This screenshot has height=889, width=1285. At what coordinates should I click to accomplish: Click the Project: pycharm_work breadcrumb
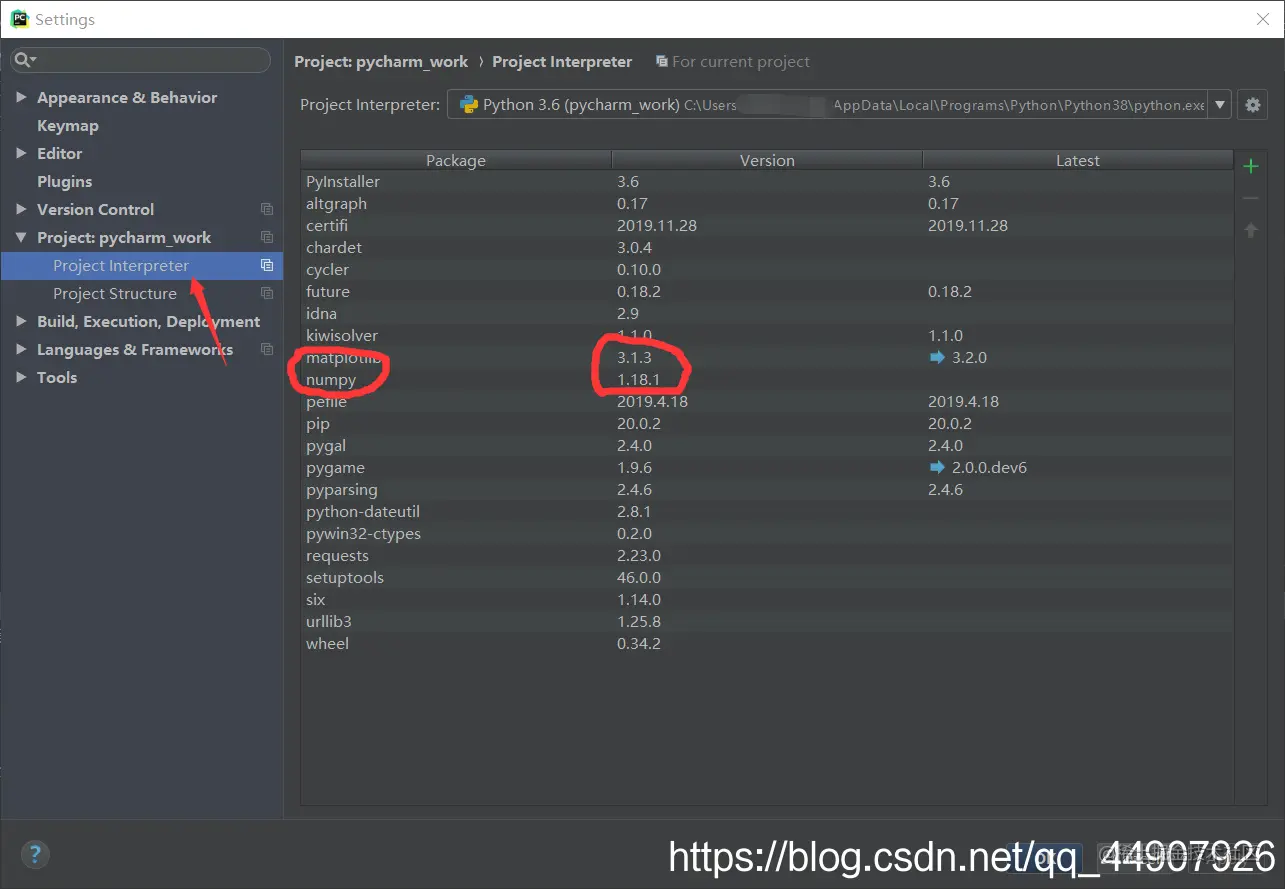coord(381,61)
